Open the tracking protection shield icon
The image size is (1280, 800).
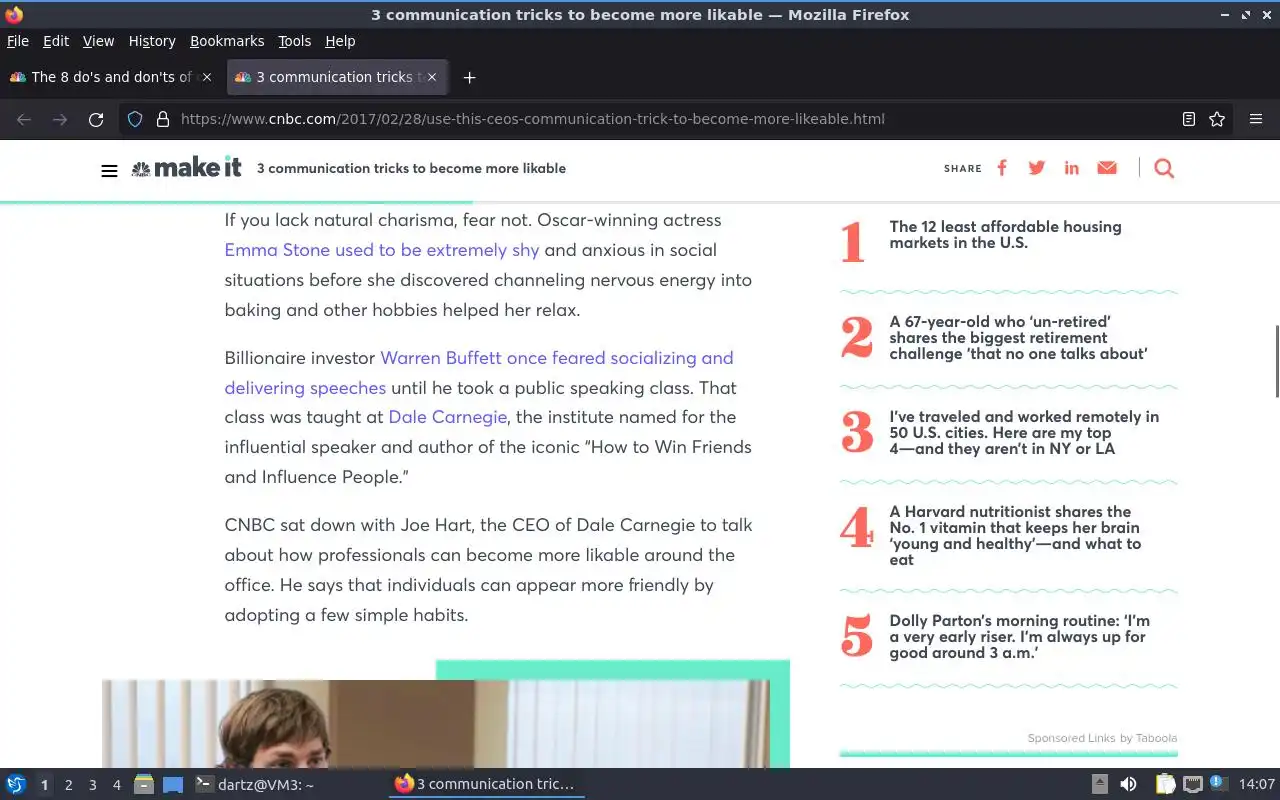click(136, 119)
